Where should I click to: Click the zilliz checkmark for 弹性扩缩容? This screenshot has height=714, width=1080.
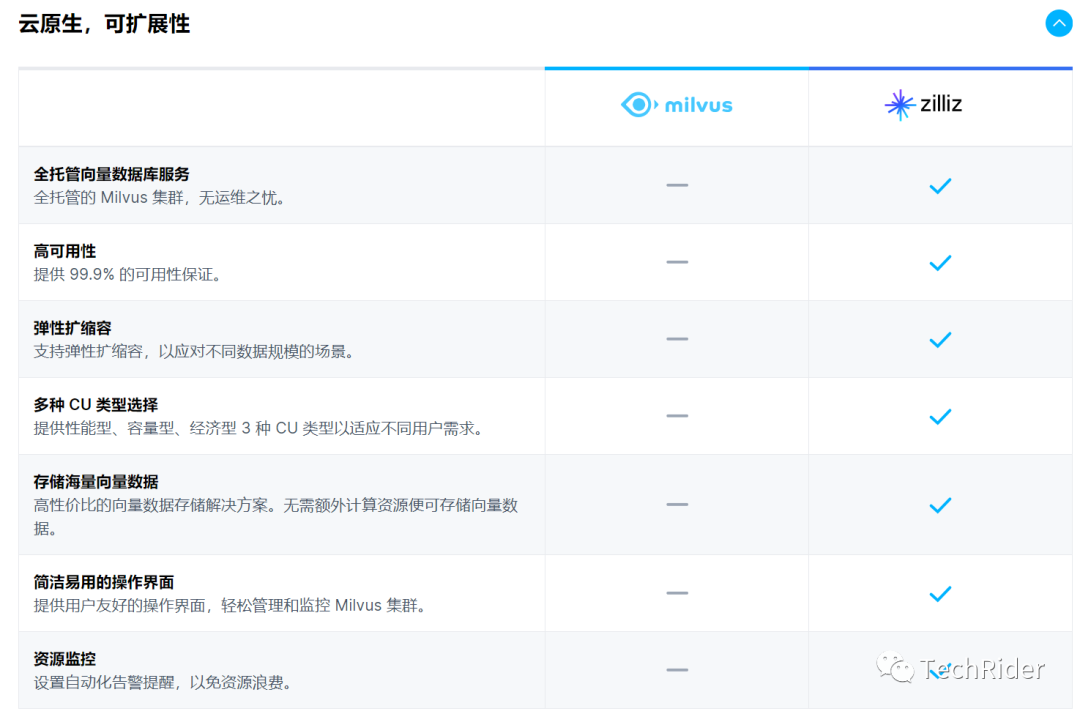point(940,339)
